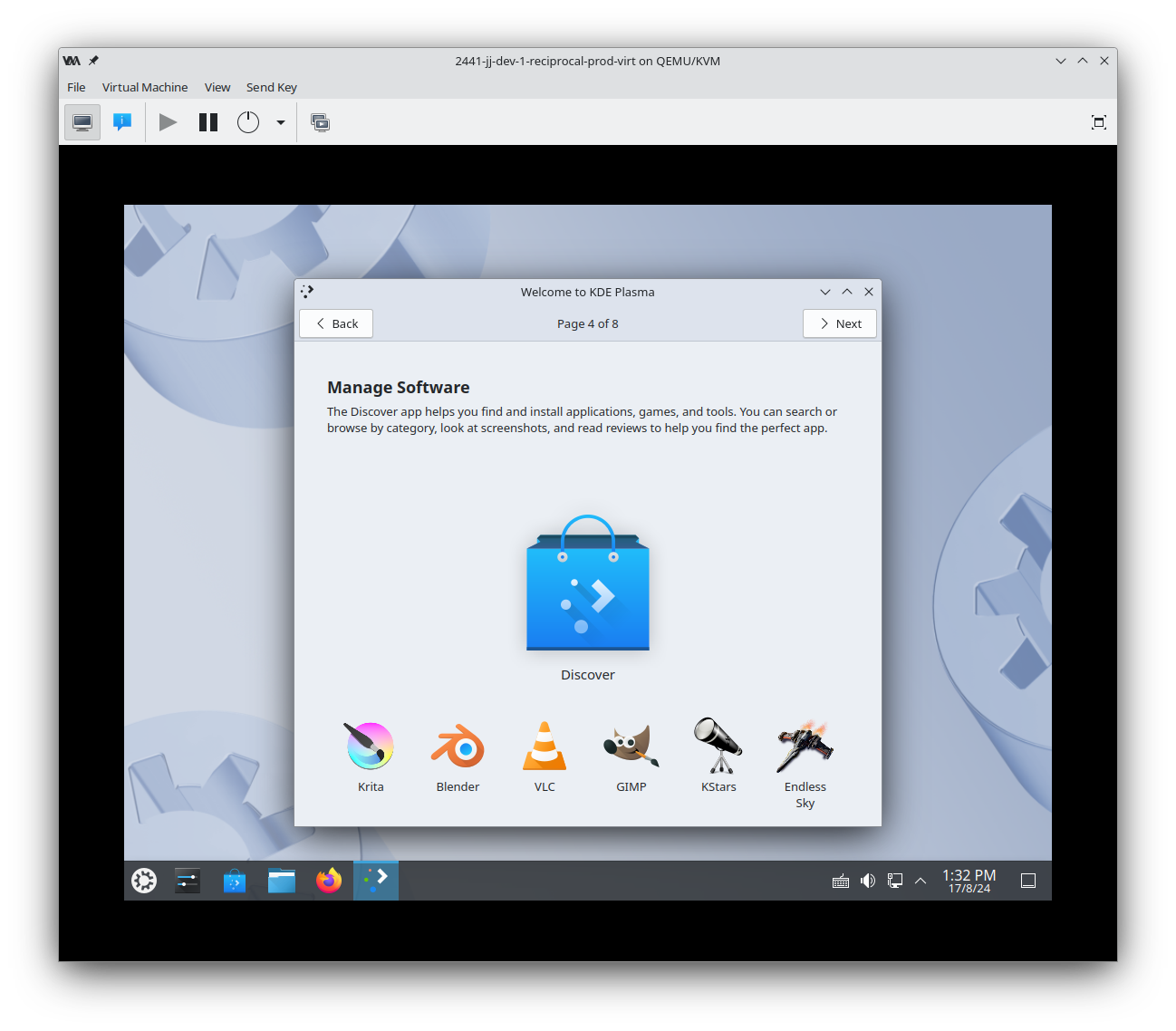Select the Welcome Center taskbar entry
Screen dimensions: 1176x1031
pos(376,881)
